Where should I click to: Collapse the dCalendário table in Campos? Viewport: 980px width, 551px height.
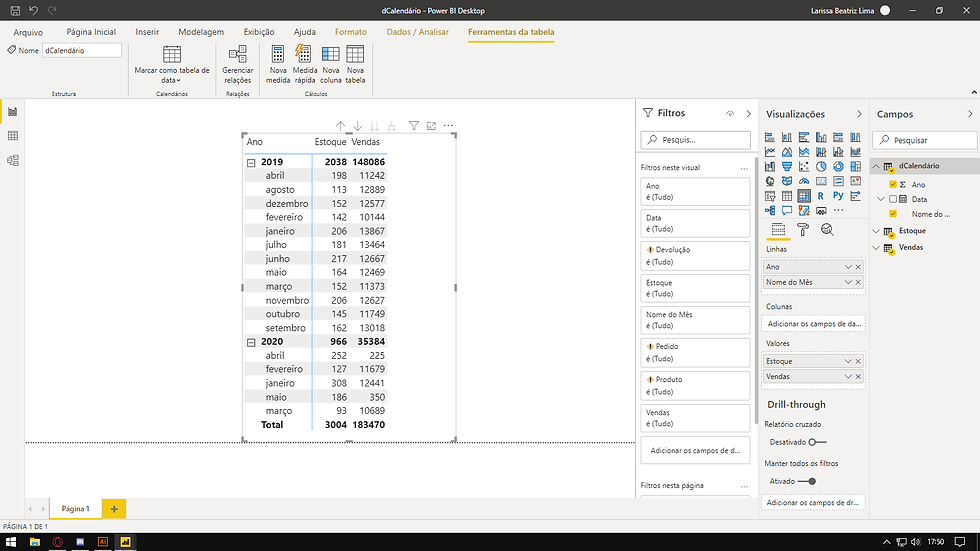(876, 166)
